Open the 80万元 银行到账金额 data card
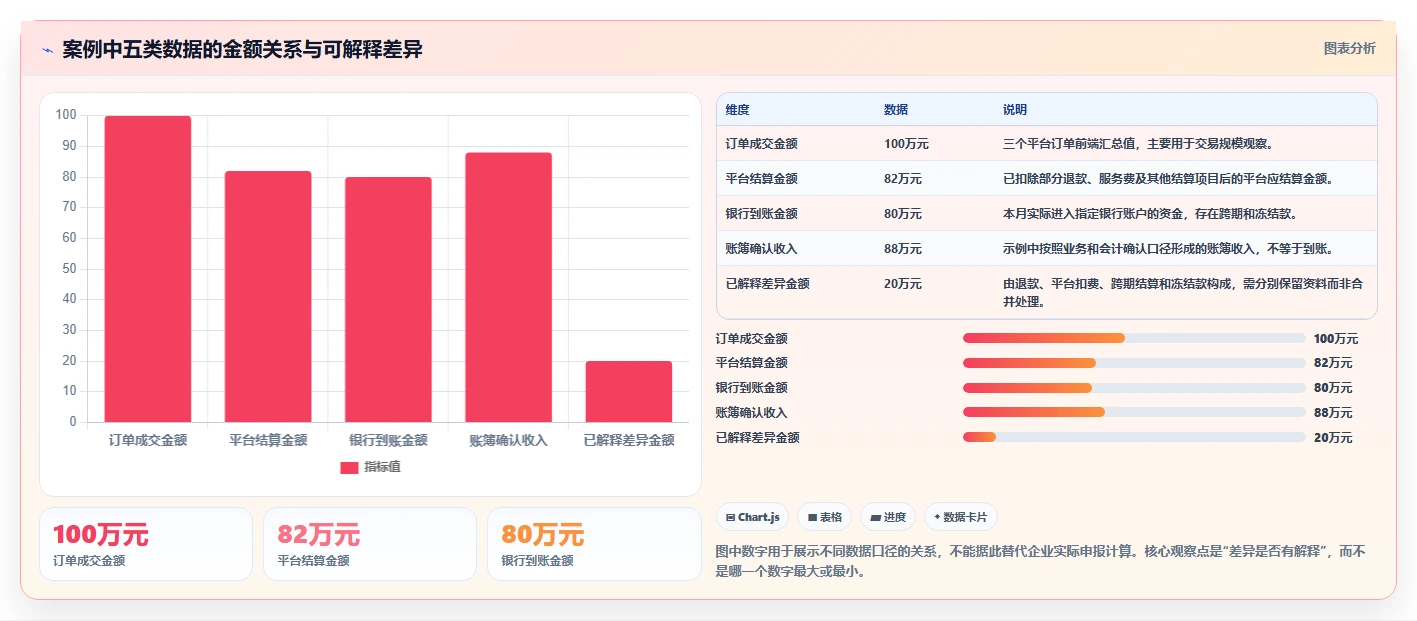1417x621 pixels. click(x=594, y=544)
